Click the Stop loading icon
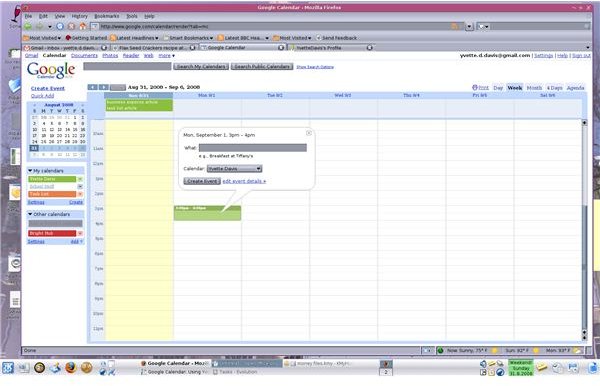The width and height of the screenshot is (600, 386). click(x=71, y=26)
